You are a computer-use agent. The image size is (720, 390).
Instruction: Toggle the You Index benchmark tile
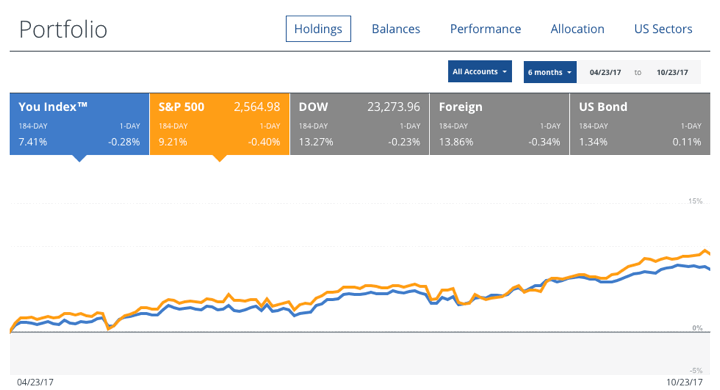[x=79, y=124]
